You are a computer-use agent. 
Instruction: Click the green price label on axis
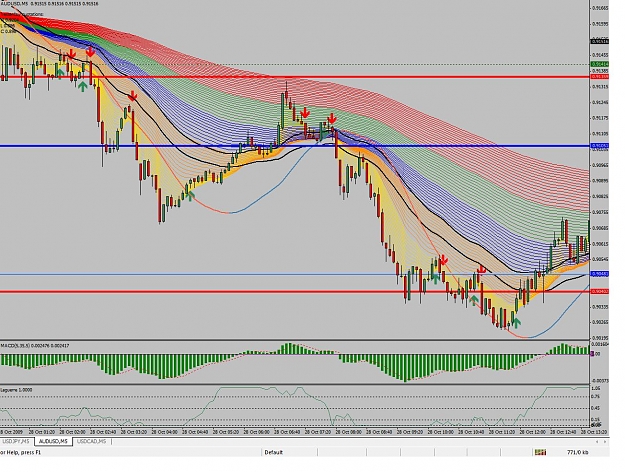(599, 64)
